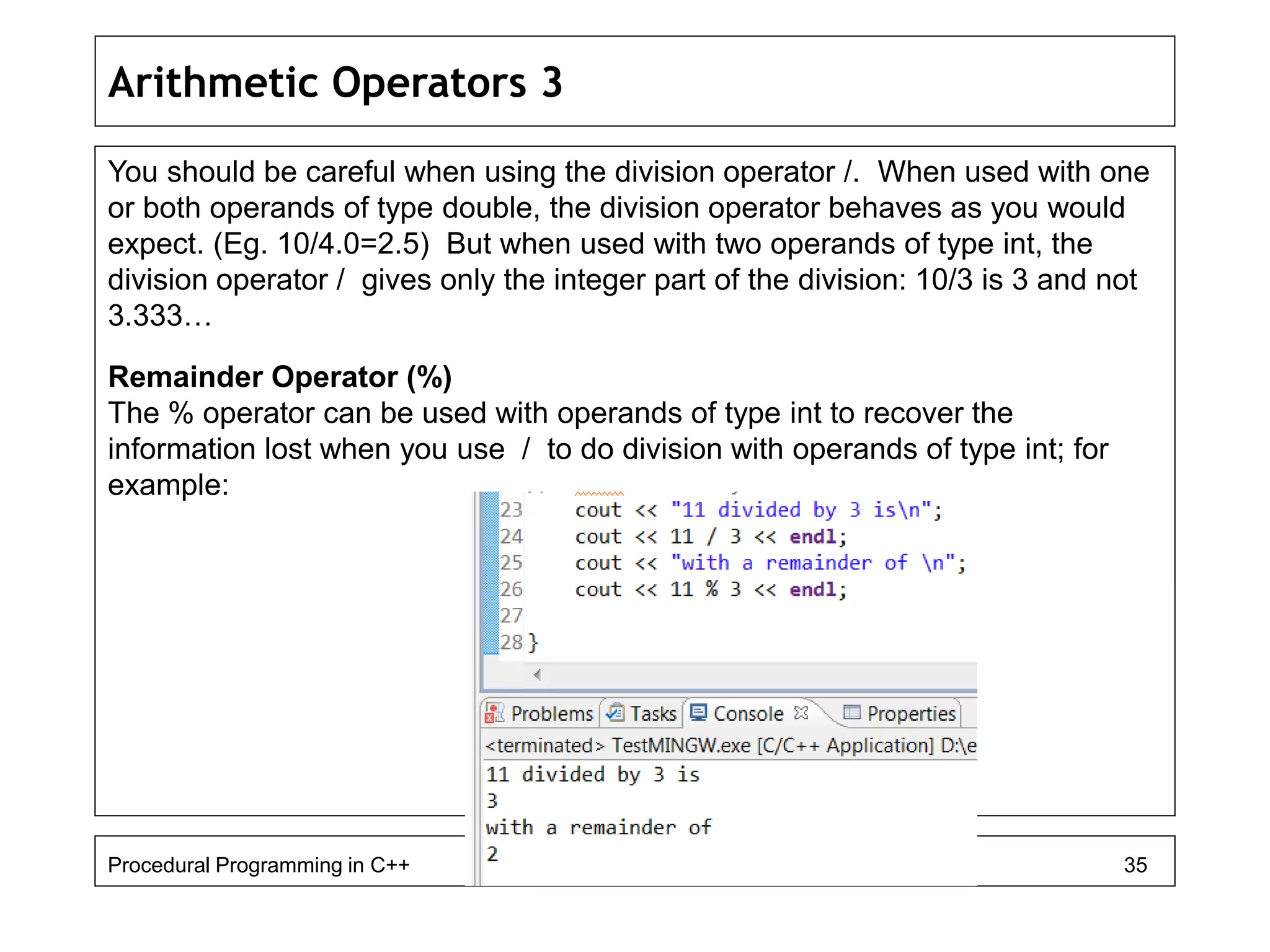Click line number 26 in the editor
The image size is (1270, 952).
[x=512, y=589]
